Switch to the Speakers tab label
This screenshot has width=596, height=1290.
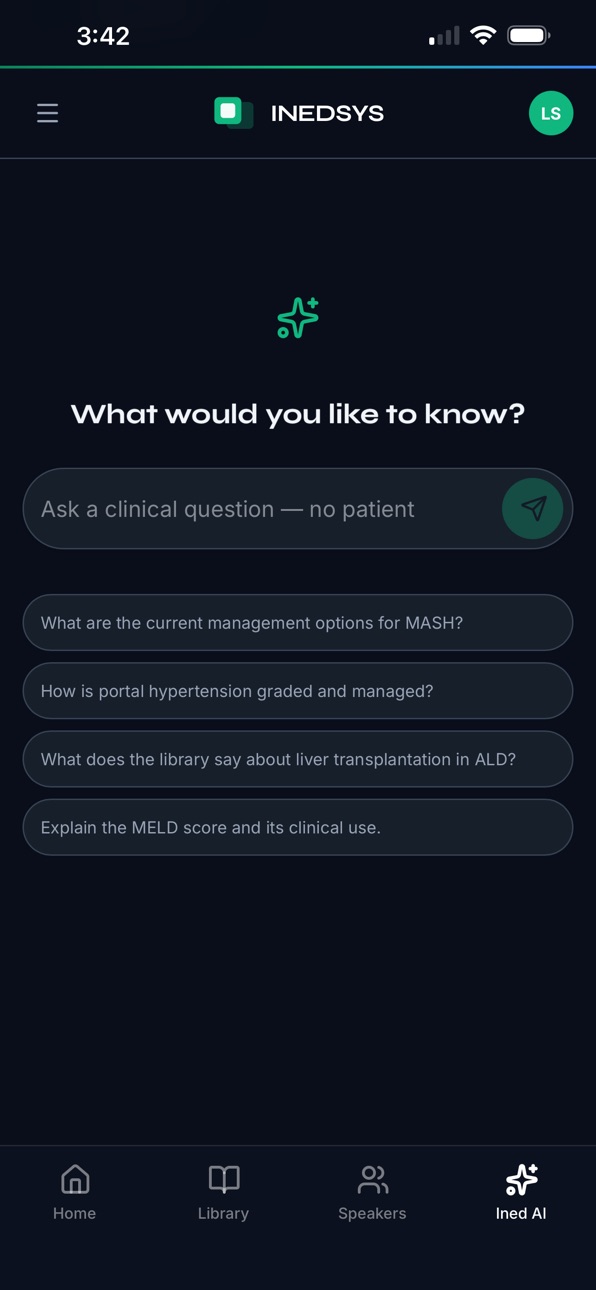tap(372, 1213)
